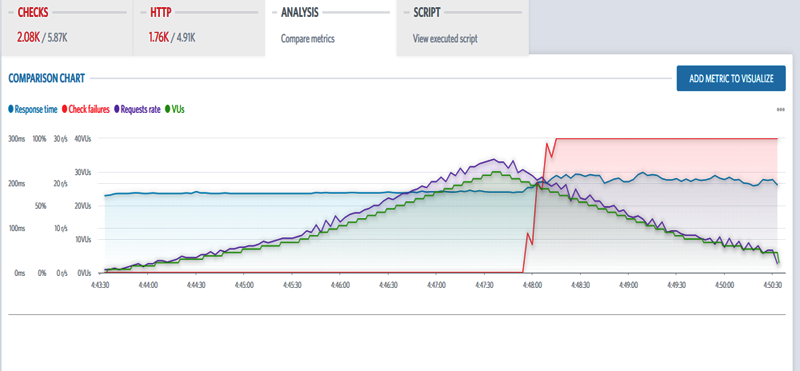Viewport: 800px width, 371px height.
Task: Toggle the VUs legend series
Action: (175, 109)
